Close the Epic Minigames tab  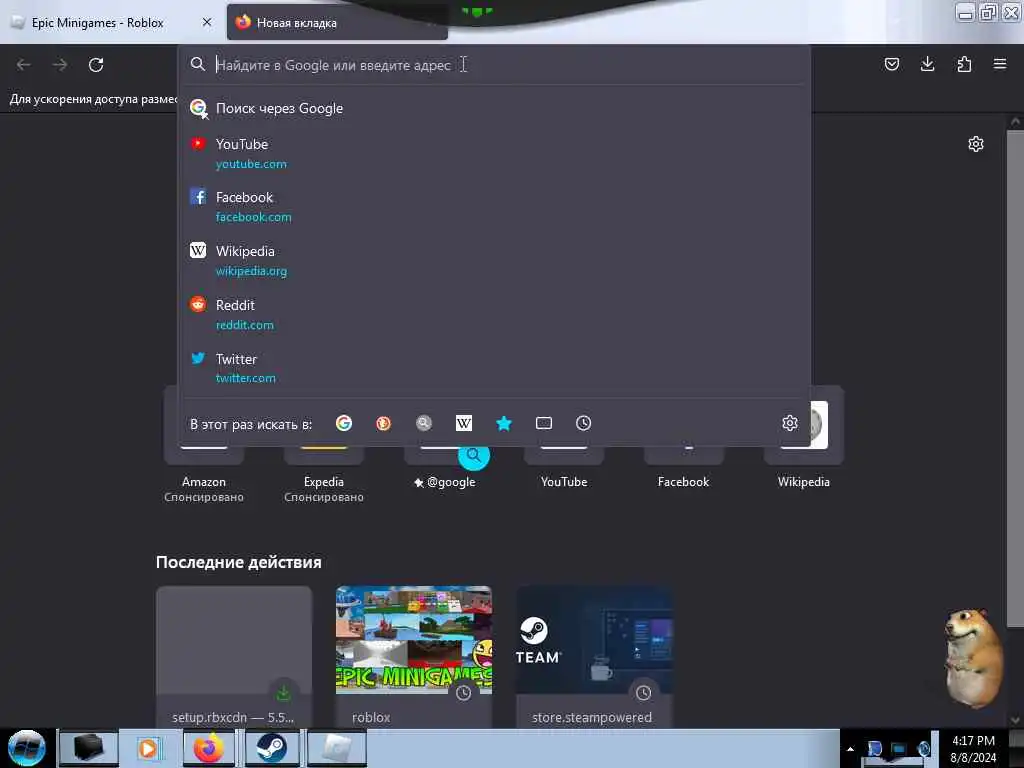[x=207, y=22]
